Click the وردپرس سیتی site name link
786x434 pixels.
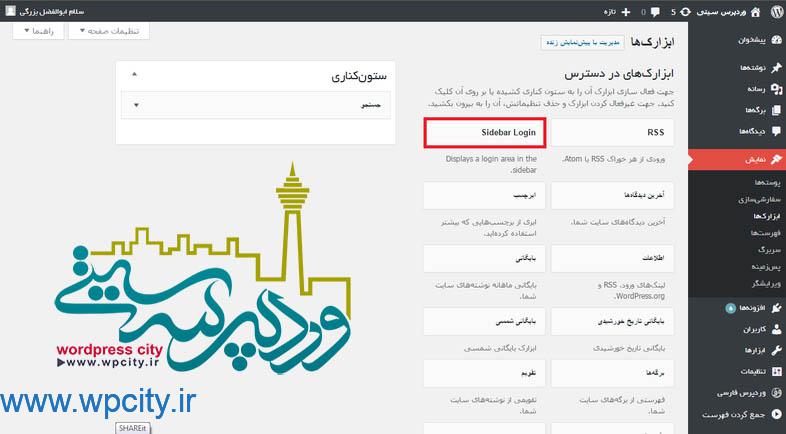click(721, 12)
